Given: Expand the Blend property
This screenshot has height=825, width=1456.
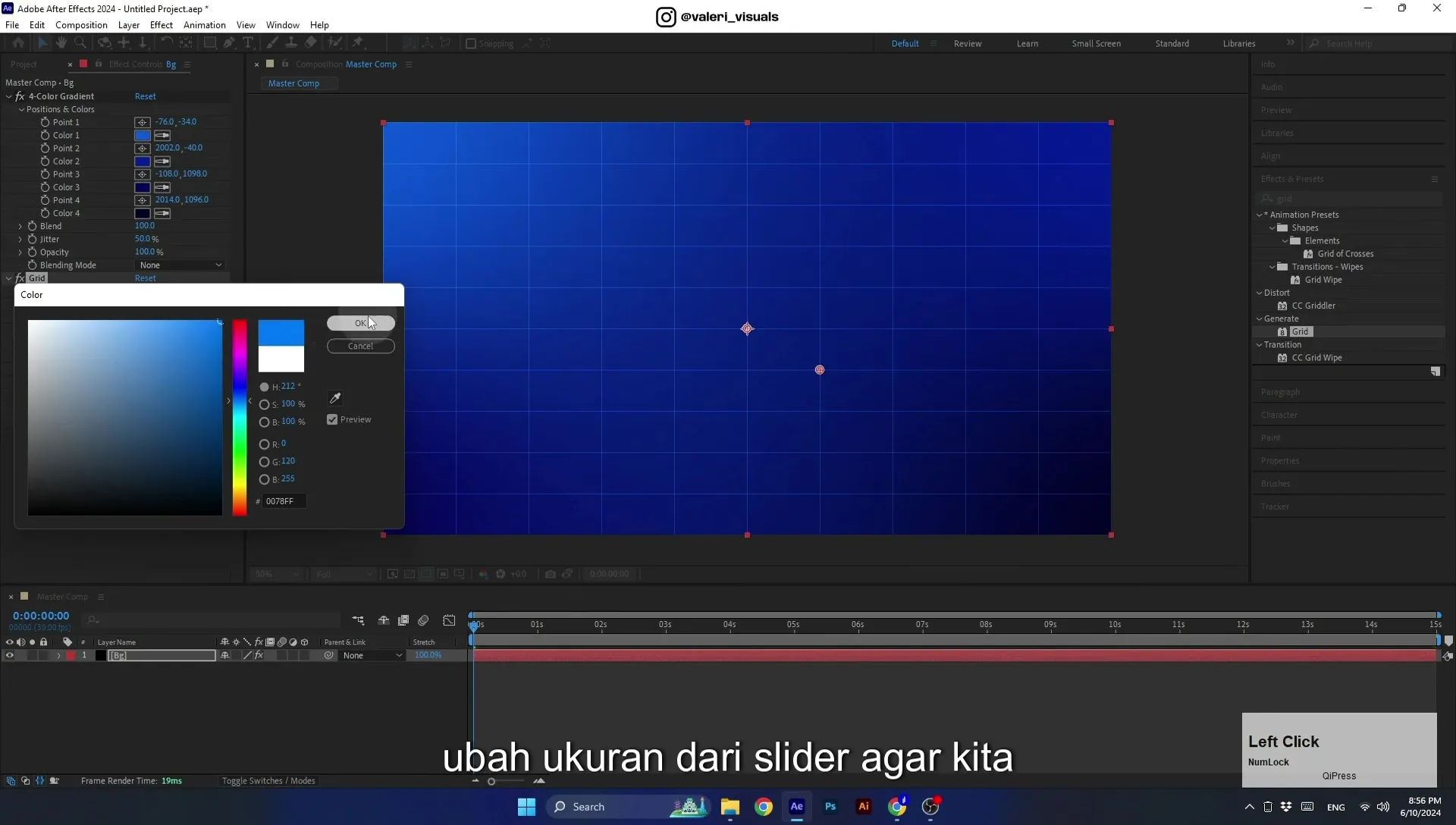Looking at the screenshot, I should coord(20,226).
